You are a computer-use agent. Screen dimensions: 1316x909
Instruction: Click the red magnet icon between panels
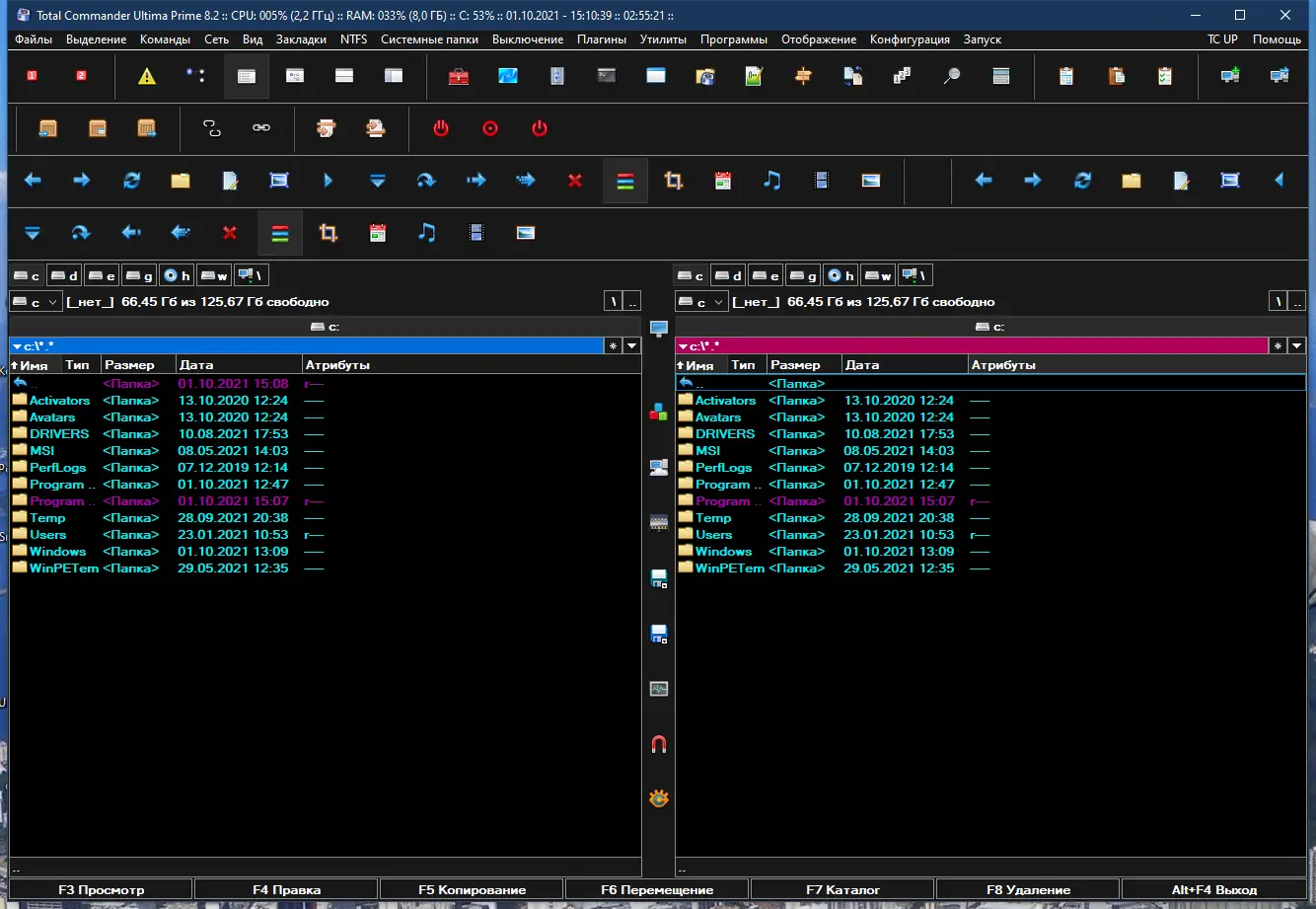click(659, 744)
